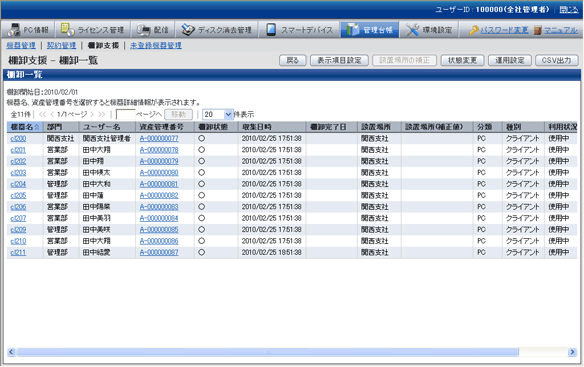Open the ディスク消去管理 disk icon

pyautogui.click(x=188, y=30)
